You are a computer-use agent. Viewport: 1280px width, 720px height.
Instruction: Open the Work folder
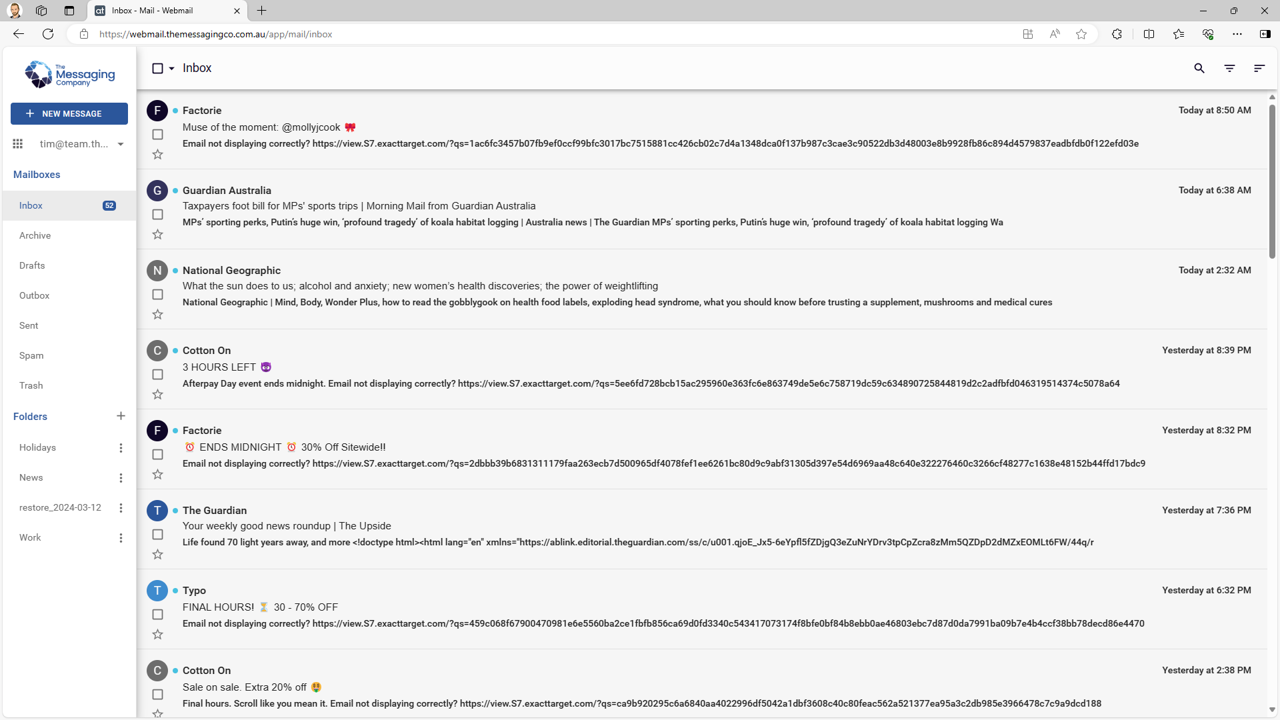click(30, 538)
